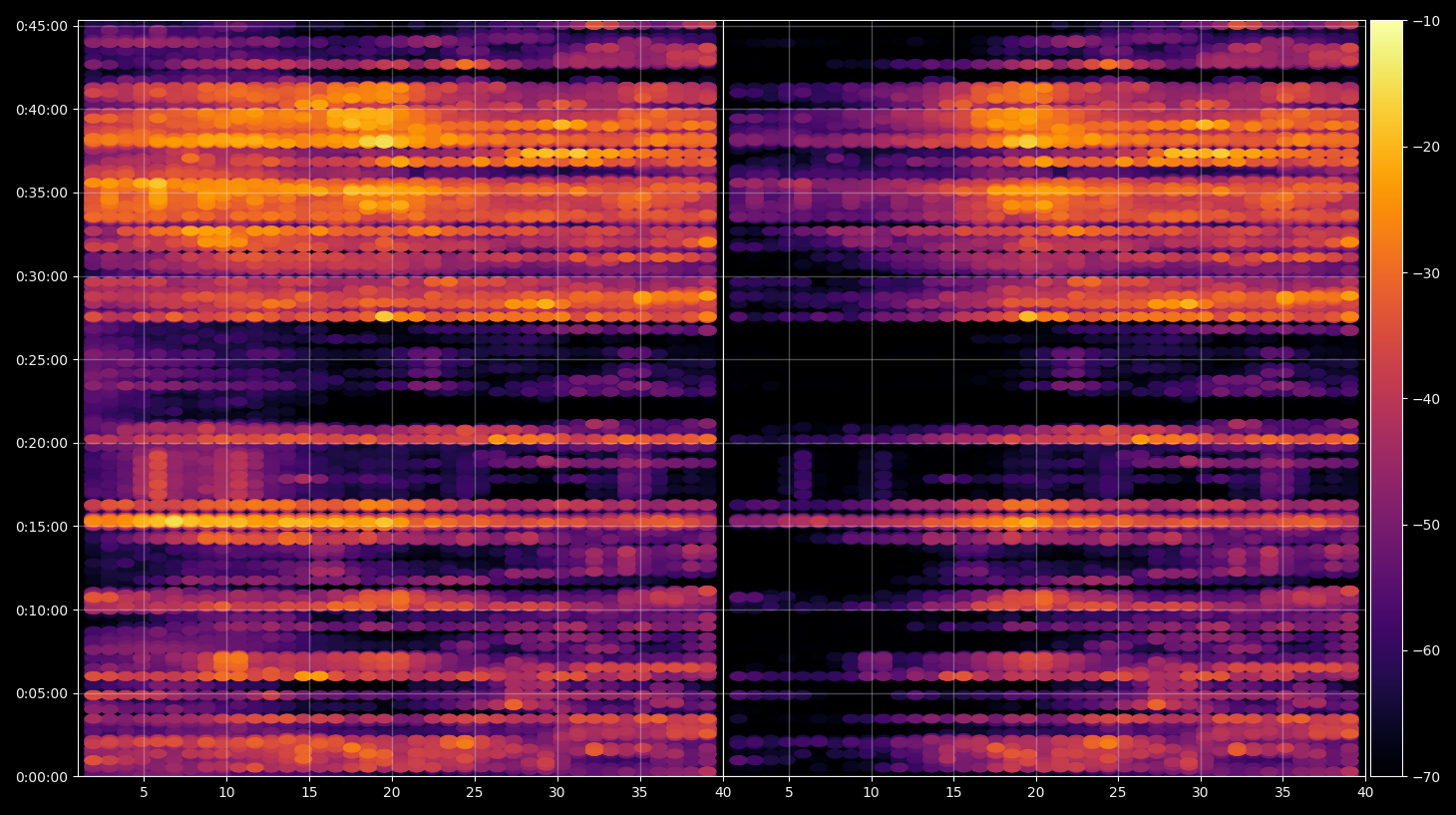
Task: Click x-axis label 30 of right panel
Action: [1200, 793]
